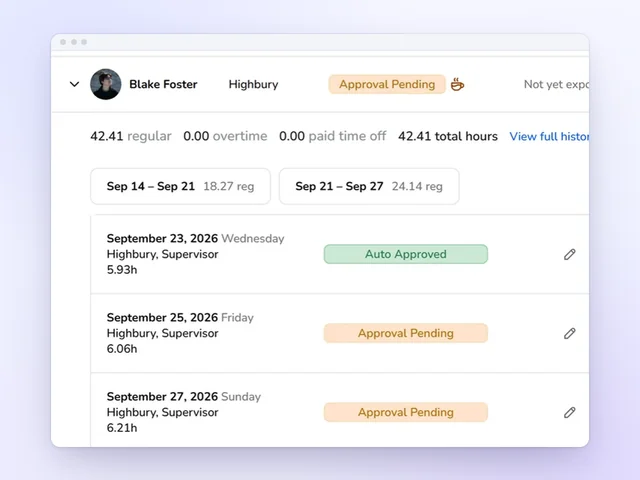This screenshot has height=480, width=640.
Task: Edit the September 25, 2026 entry
Action: (x=570, y=333)
